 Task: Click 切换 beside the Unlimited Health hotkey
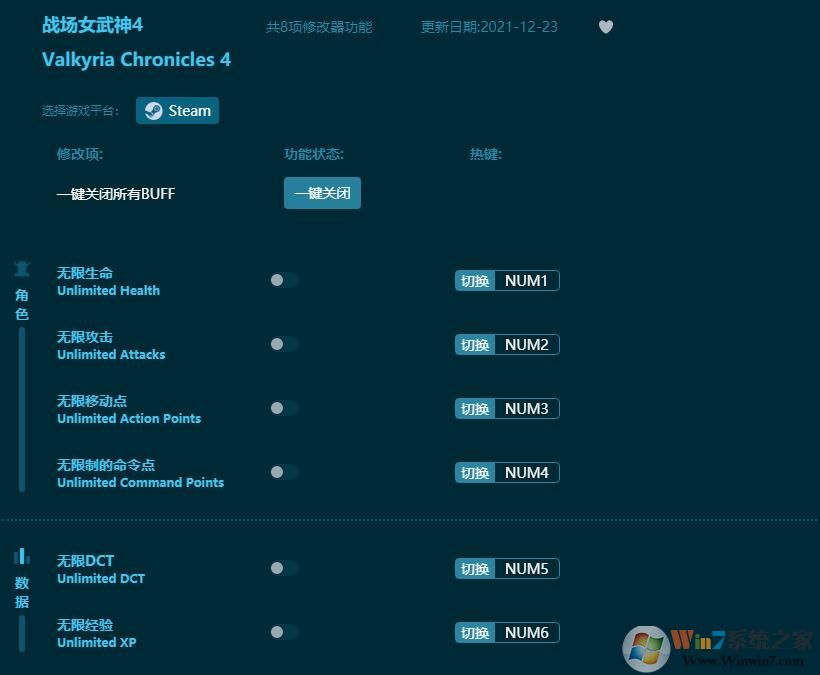(x=473, y=281)
